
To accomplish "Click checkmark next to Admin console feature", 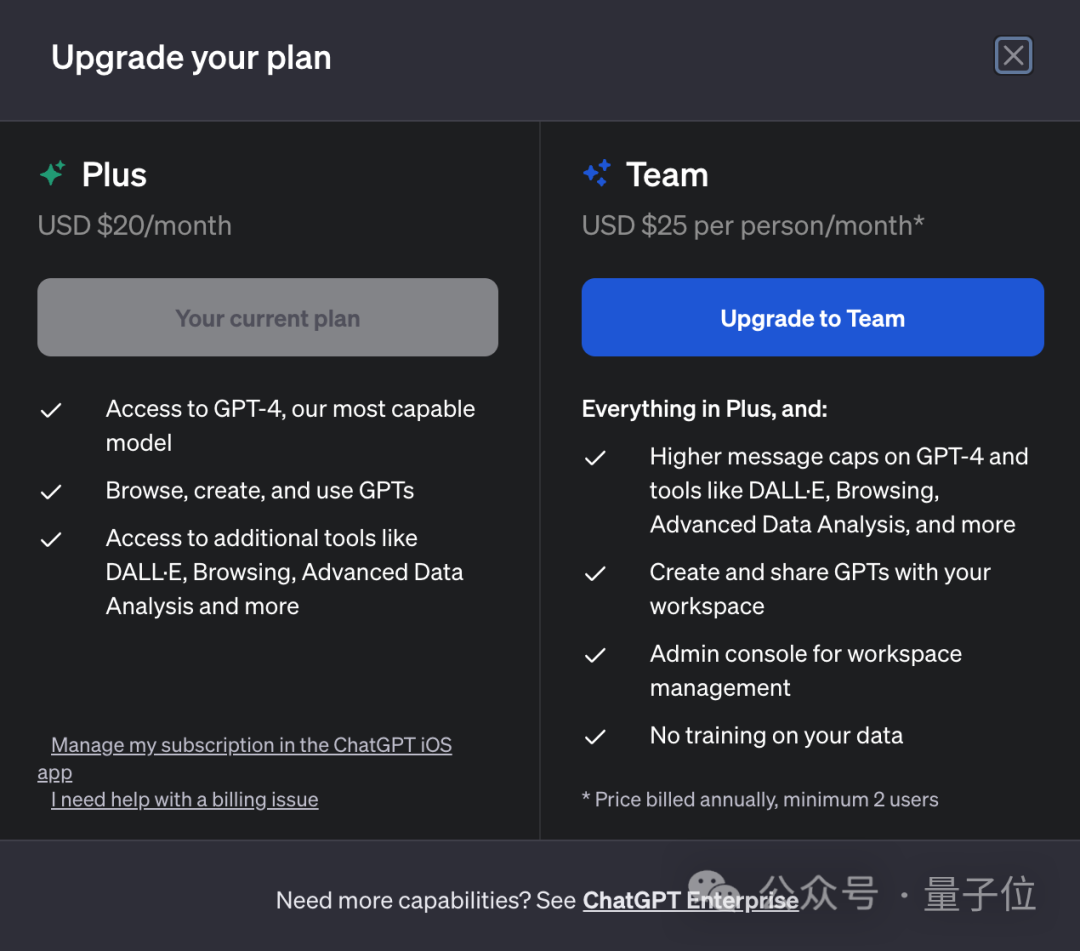I will coord(595,655).
